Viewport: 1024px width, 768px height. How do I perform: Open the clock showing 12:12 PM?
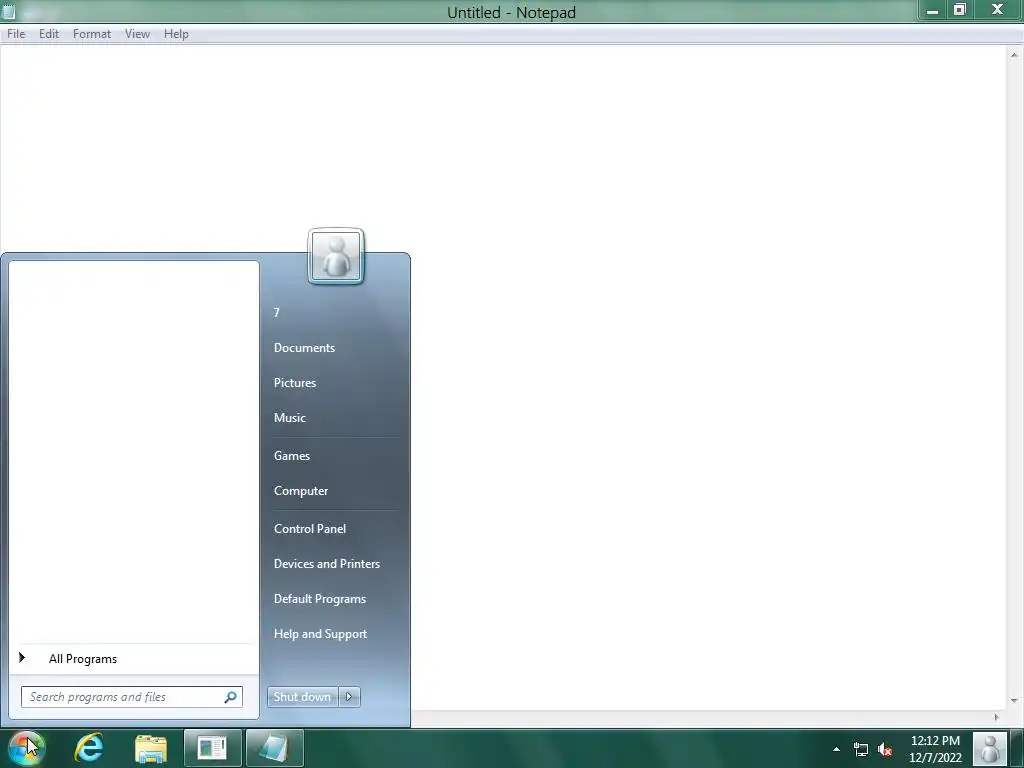(935, 749)
